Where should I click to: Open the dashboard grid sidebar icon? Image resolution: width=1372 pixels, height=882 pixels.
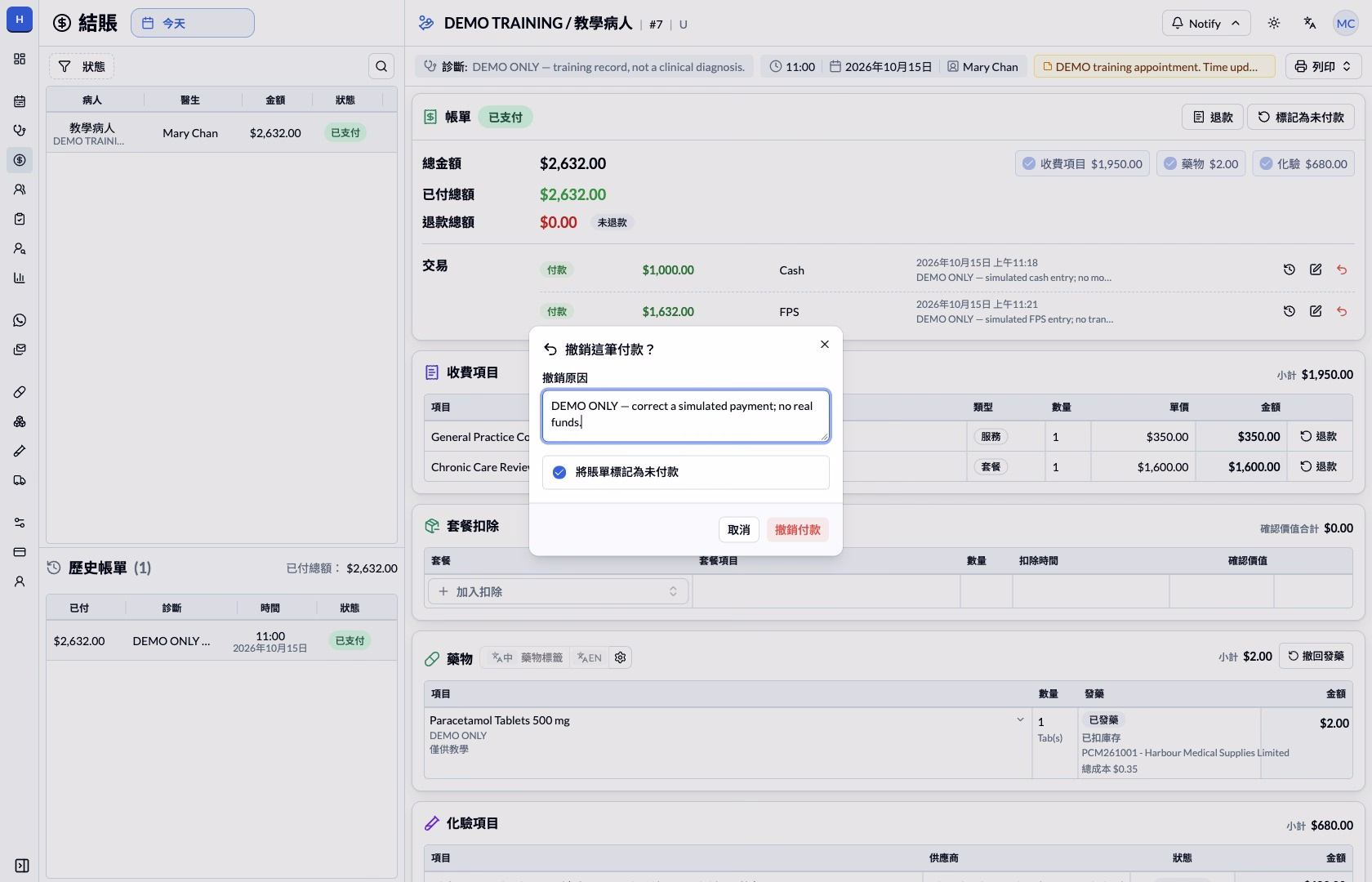pyautogui.click(x=20, y=59)
